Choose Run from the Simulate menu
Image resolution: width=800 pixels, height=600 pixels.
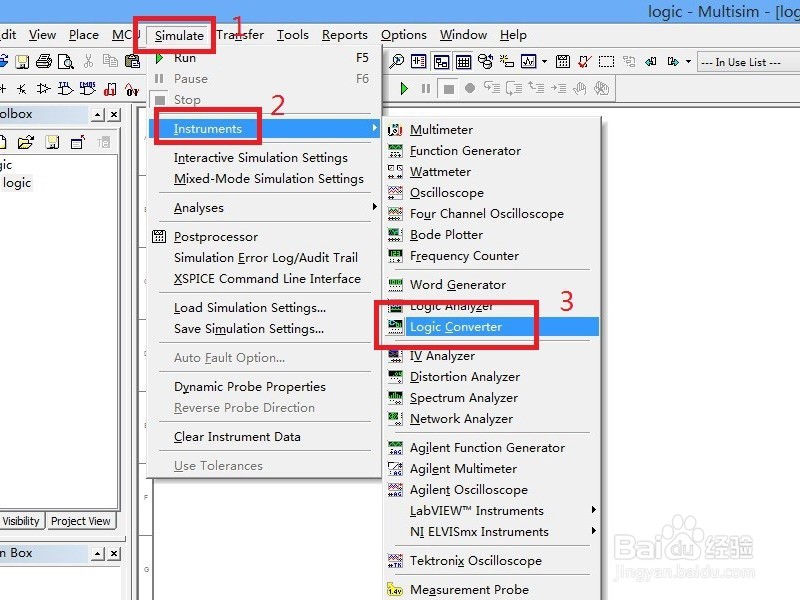265,58
